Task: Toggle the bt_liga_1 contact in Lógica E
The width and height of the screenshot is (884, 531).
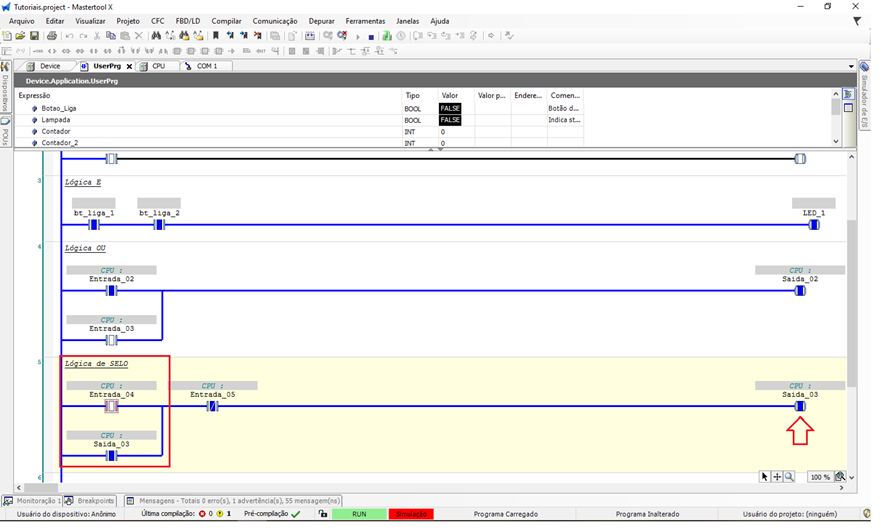Action: (94, 225)
